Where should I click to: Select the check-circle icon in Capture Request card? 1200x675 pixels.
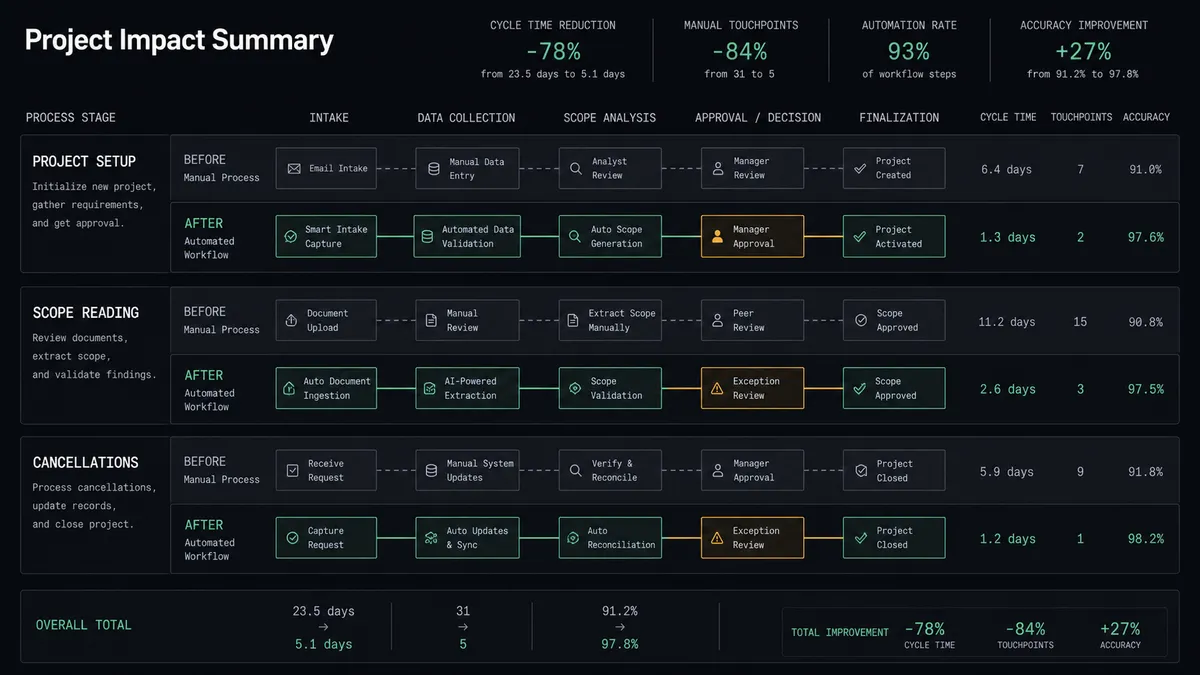[292, 538]
